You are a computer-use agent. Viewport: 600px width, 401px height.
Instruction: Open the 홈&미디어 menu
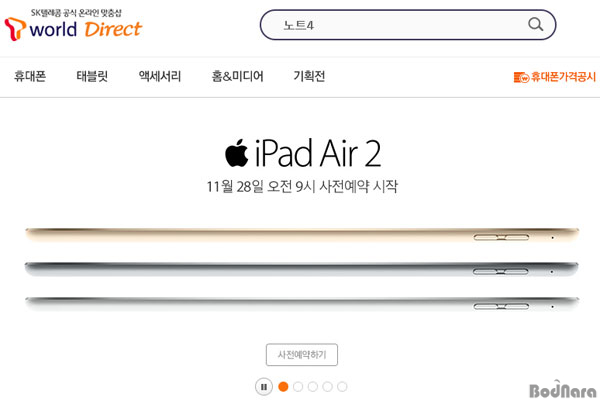tap(237, 76)
